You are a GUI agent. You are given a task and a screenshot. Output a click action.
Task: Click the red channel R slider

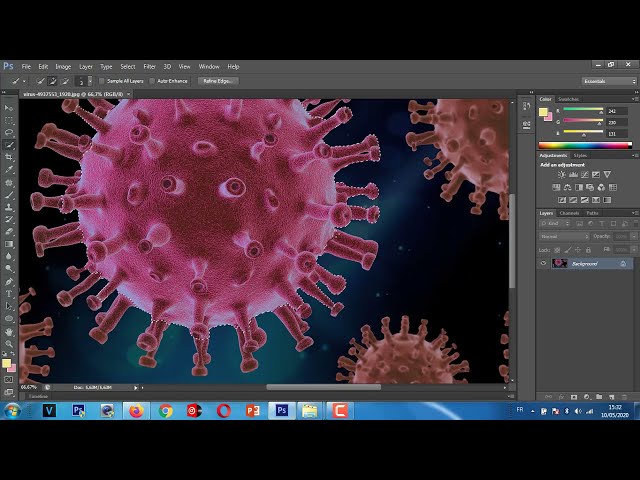[x=583, y=109]
